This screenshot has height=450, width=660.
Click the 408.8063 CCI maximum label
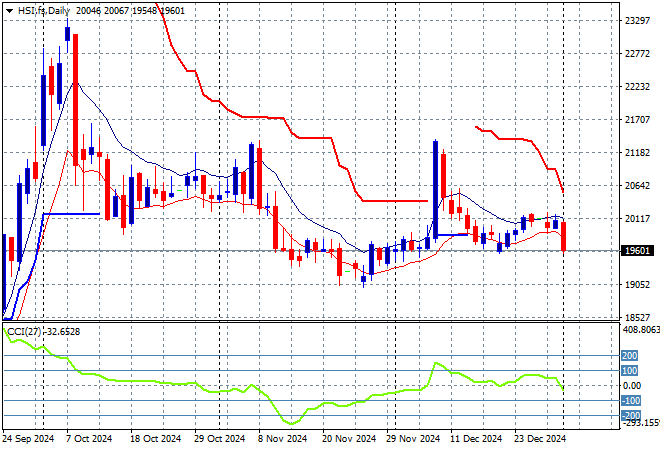click(x=640, y=328)
